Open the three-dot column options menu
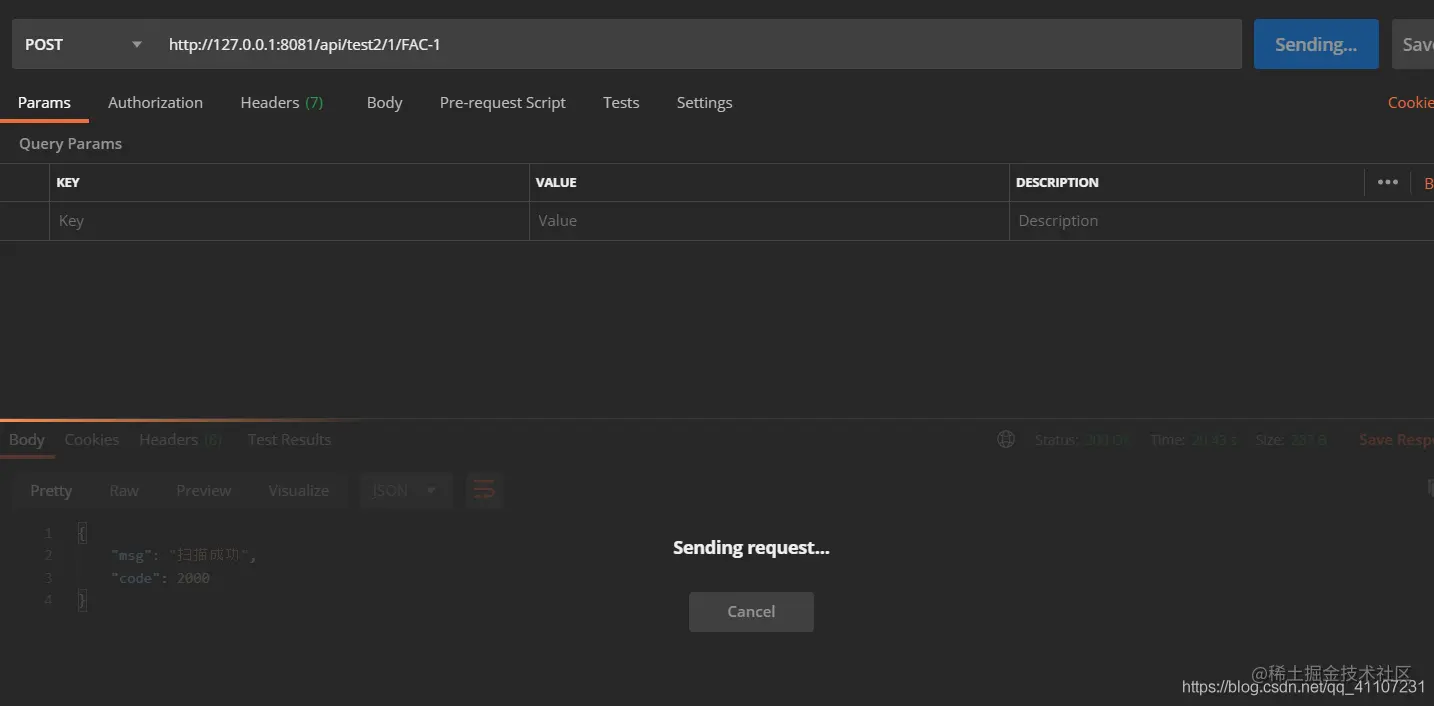 coord(1388,182)
